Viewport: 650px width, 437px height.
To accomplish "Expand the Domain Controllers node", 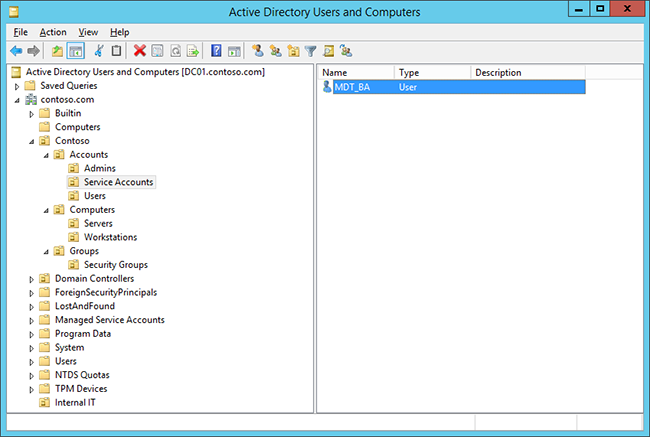I will pyautogui.click(x=31, y=278).
